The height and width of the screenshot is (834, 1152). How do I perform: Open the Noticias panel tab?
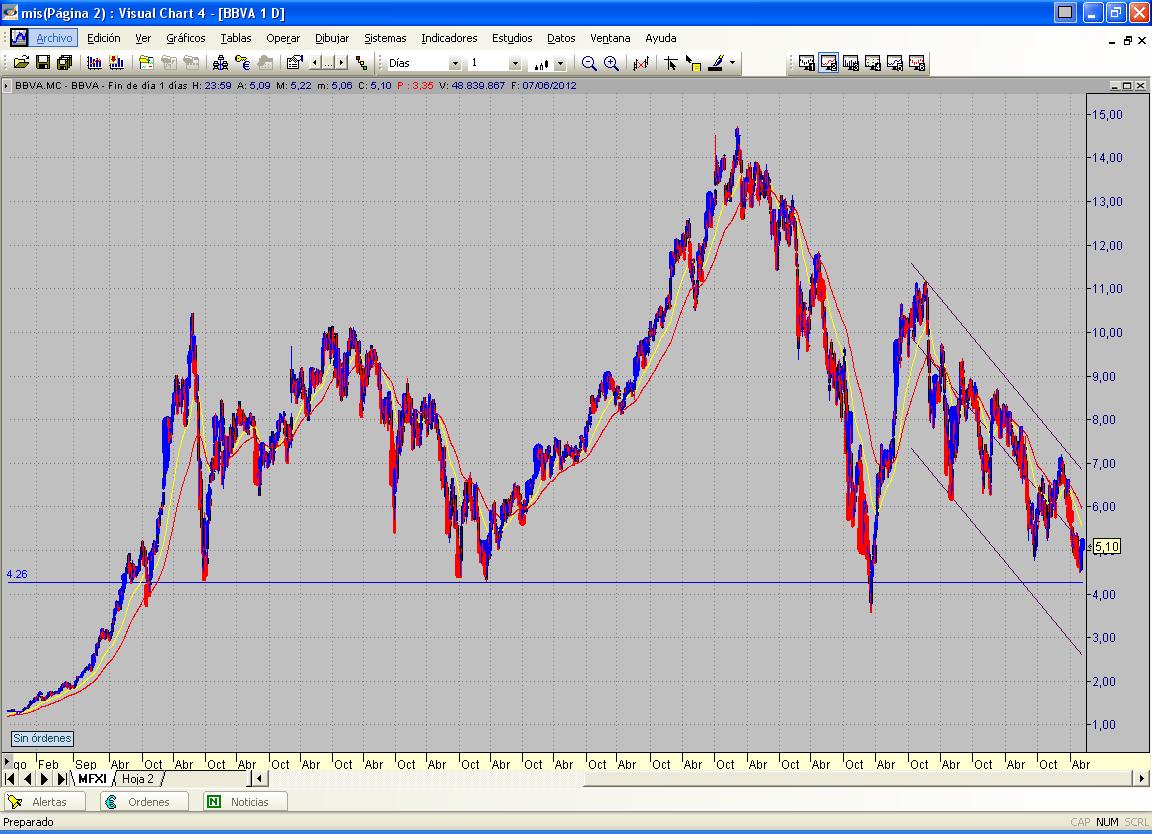(x=245, y=802)
